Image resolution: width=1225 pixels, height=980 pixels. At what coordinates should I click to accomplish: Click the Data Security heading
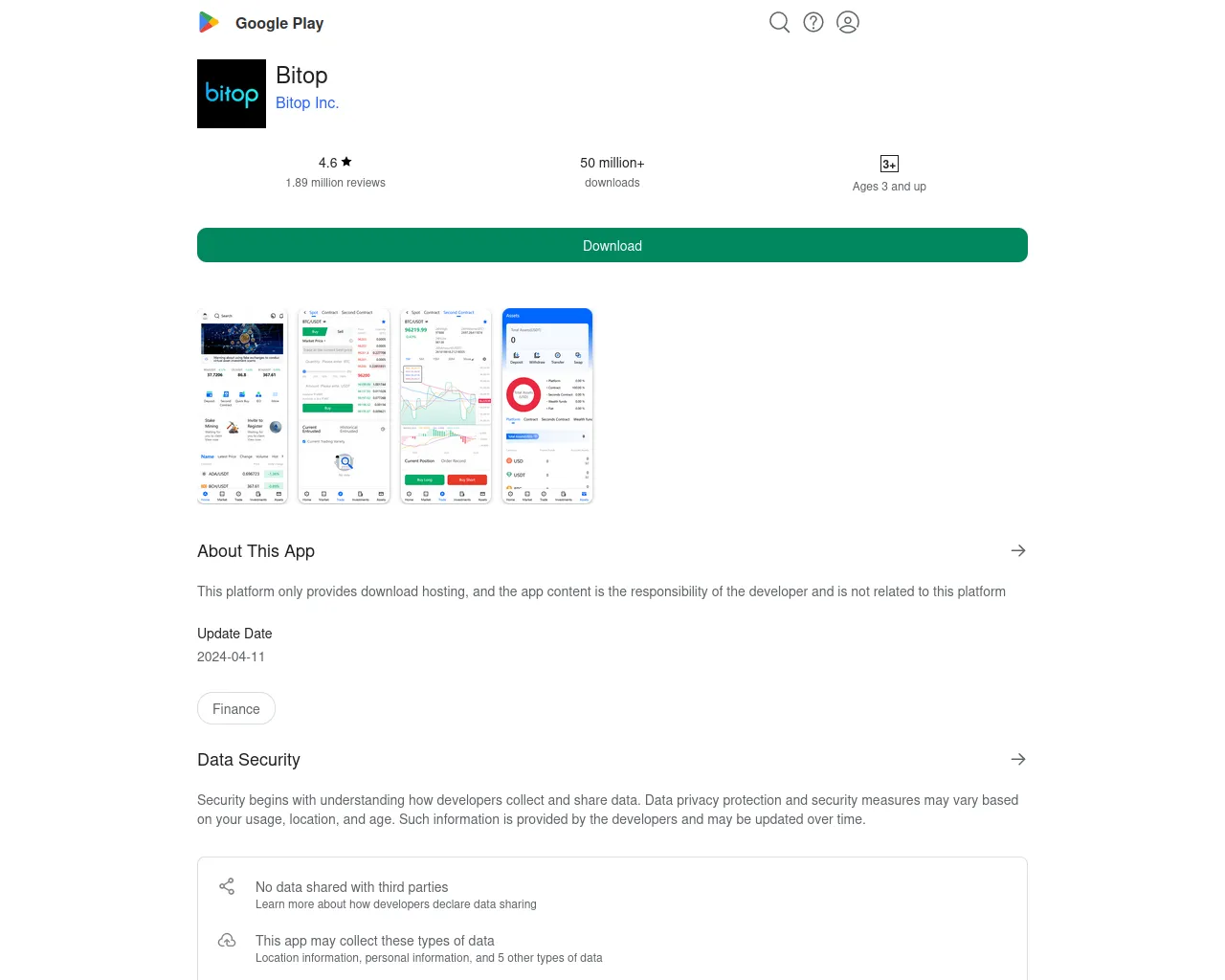click(249, 760)
